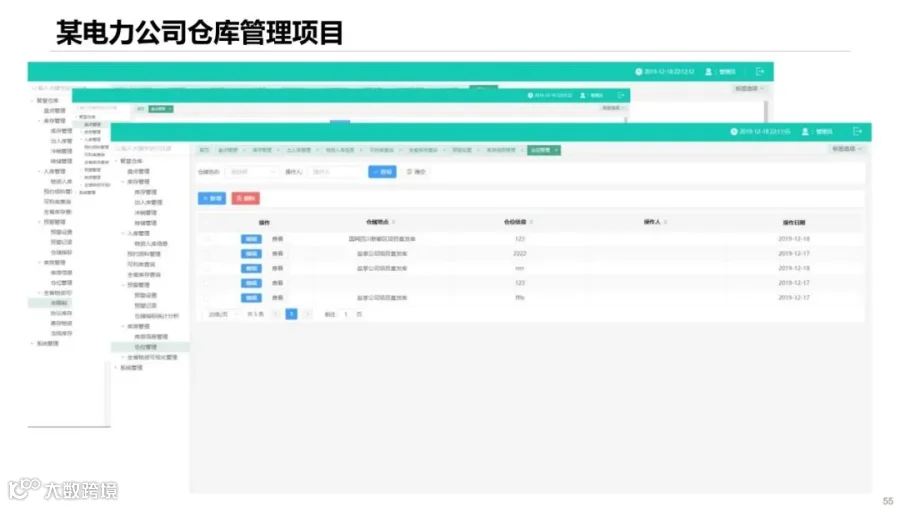Click 编辑 on the row with 2222

click(x=251, y=253)
